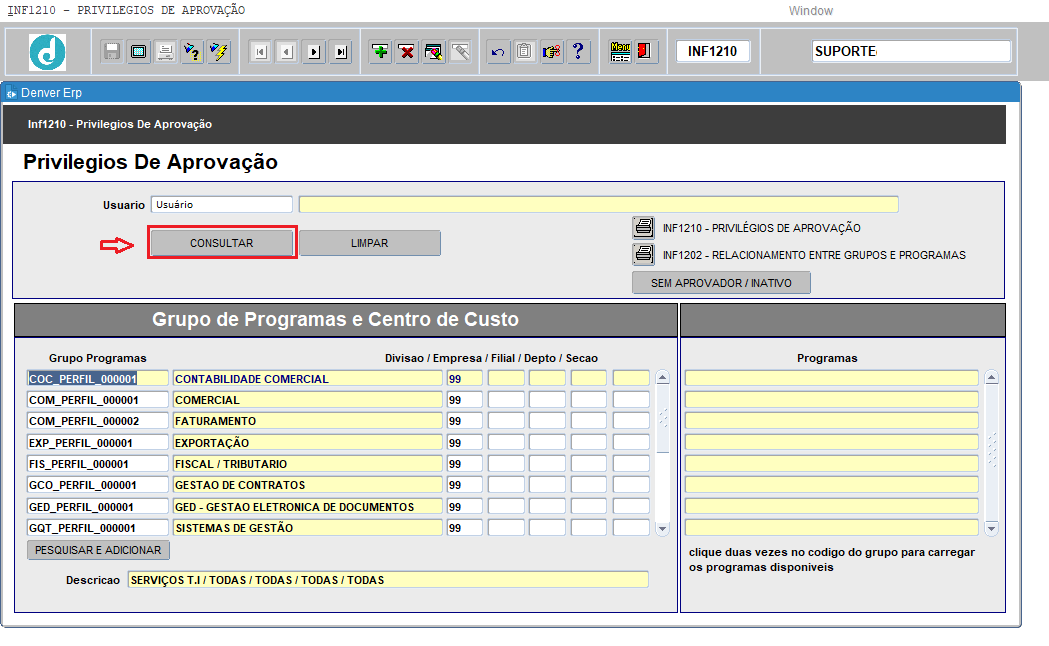The width and height of the screenshot is (1049, 646).
Task: Select EXP_PERFIL_000001 group code
Action: coord(98,443)
